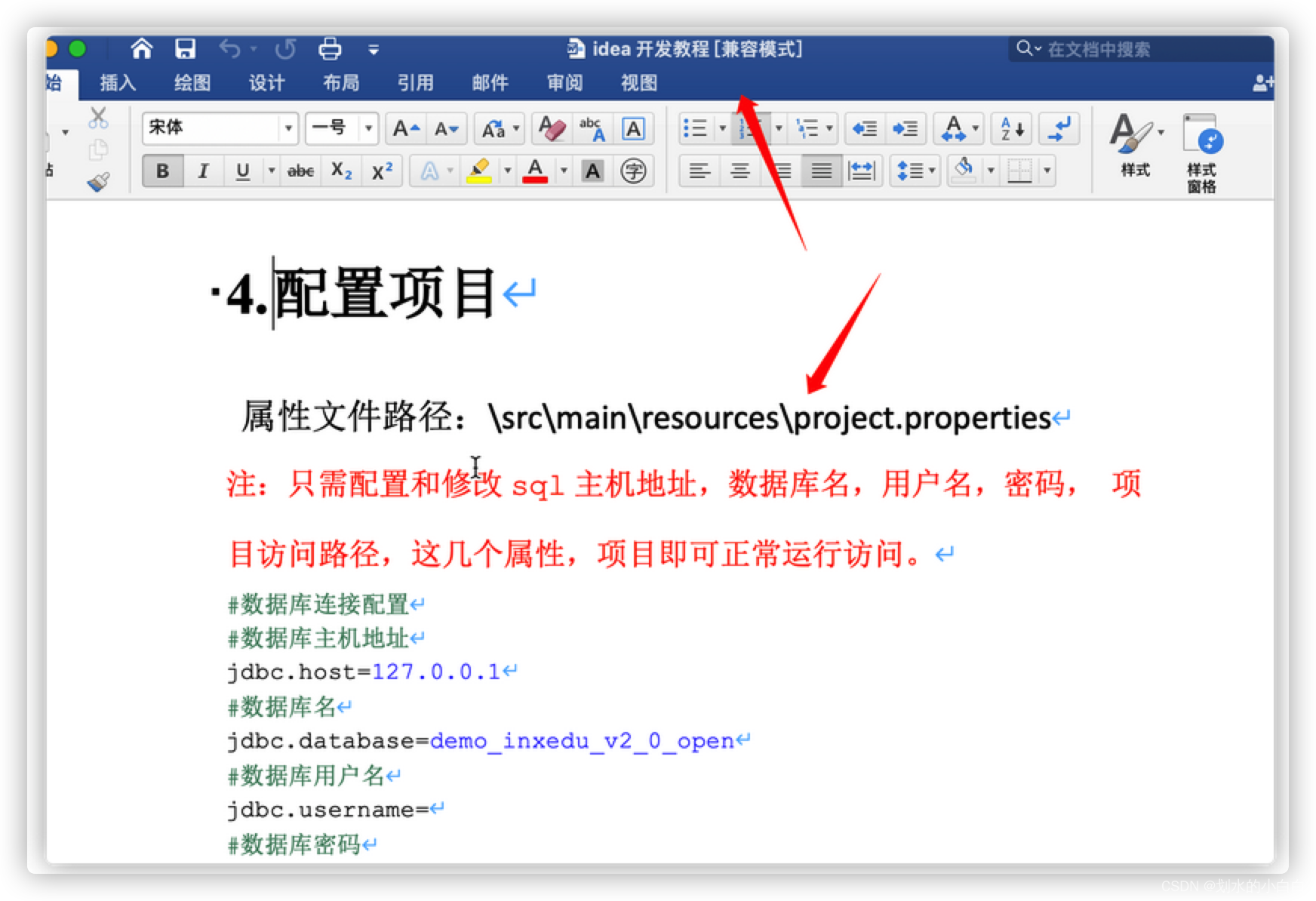This screenshot has width=1316, height=901.
Task: Click the Home icon in title bar
Action: (x=141, y=49)
